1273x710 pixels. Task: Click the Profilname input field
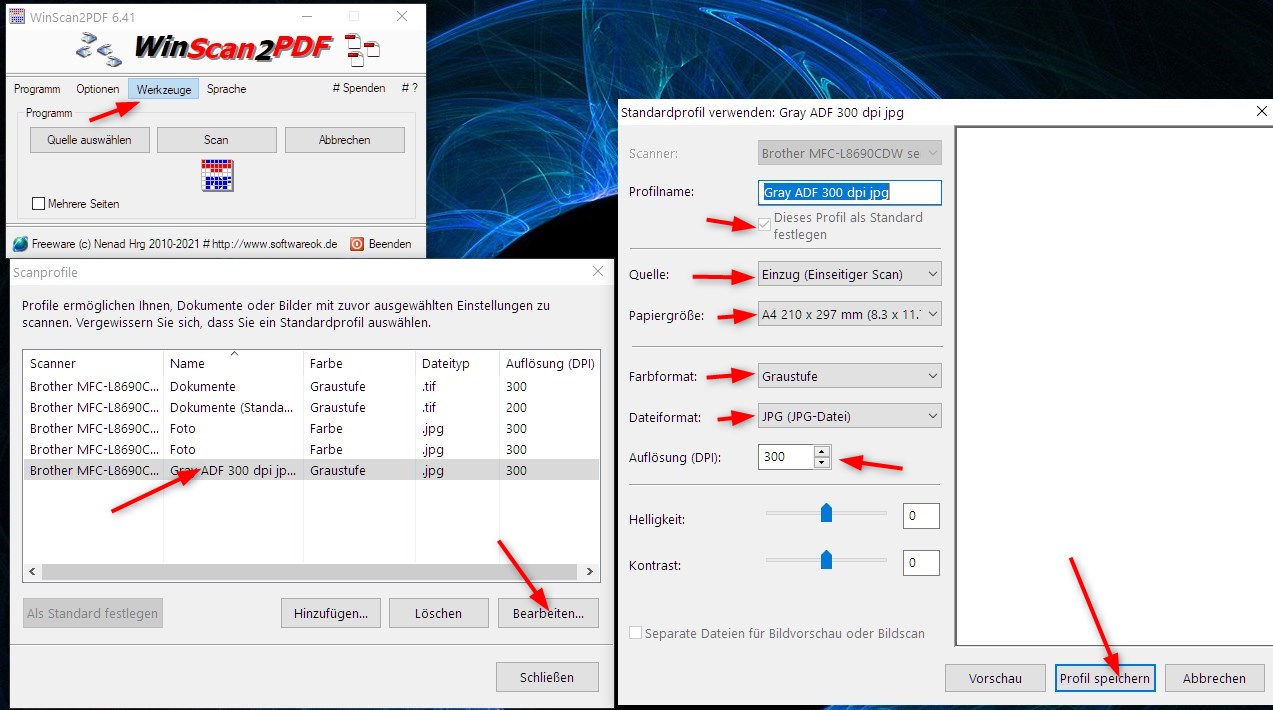point(850,192)
